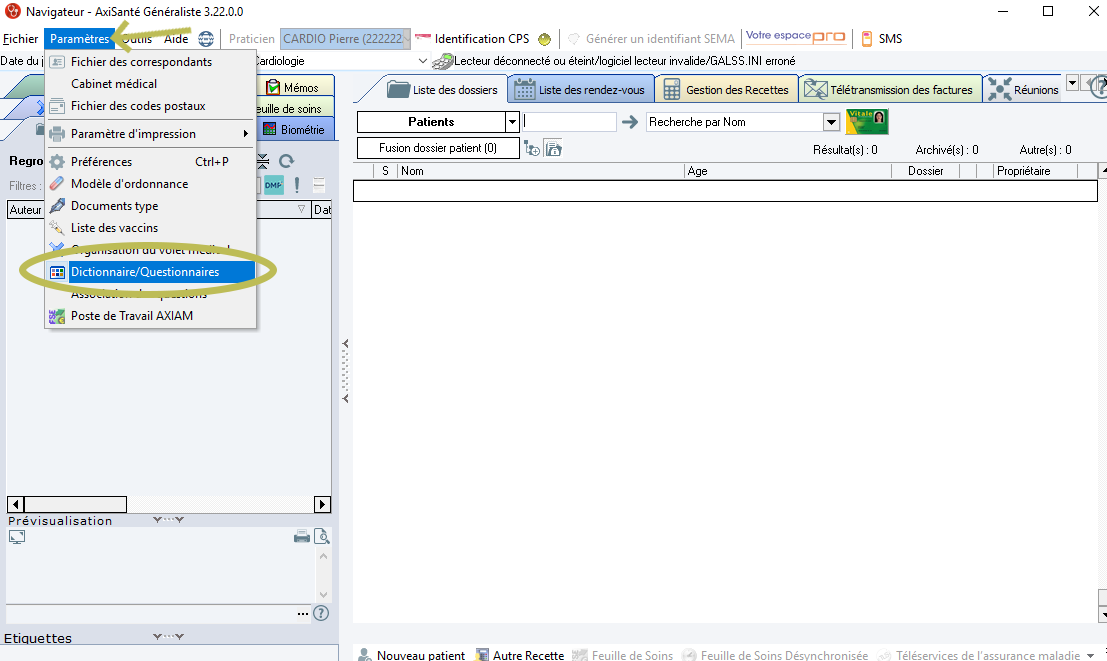Viewport: 1107px width, 661px height.
Task: Sort patient list by Nom column
Action: click(541, 171)
